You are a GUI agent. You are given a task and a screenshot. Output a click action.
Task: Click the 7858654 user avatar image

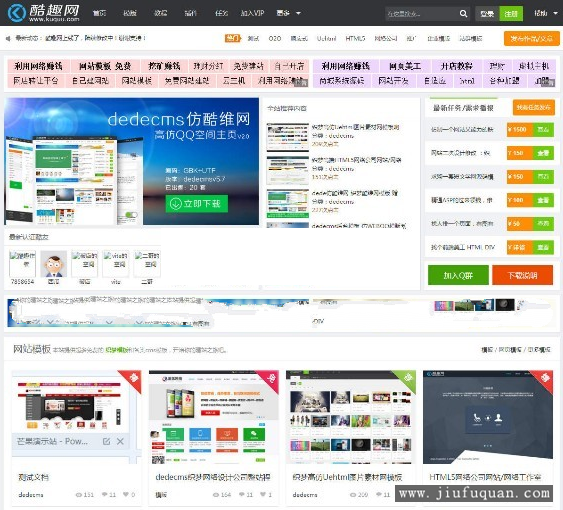pos(22,264)
